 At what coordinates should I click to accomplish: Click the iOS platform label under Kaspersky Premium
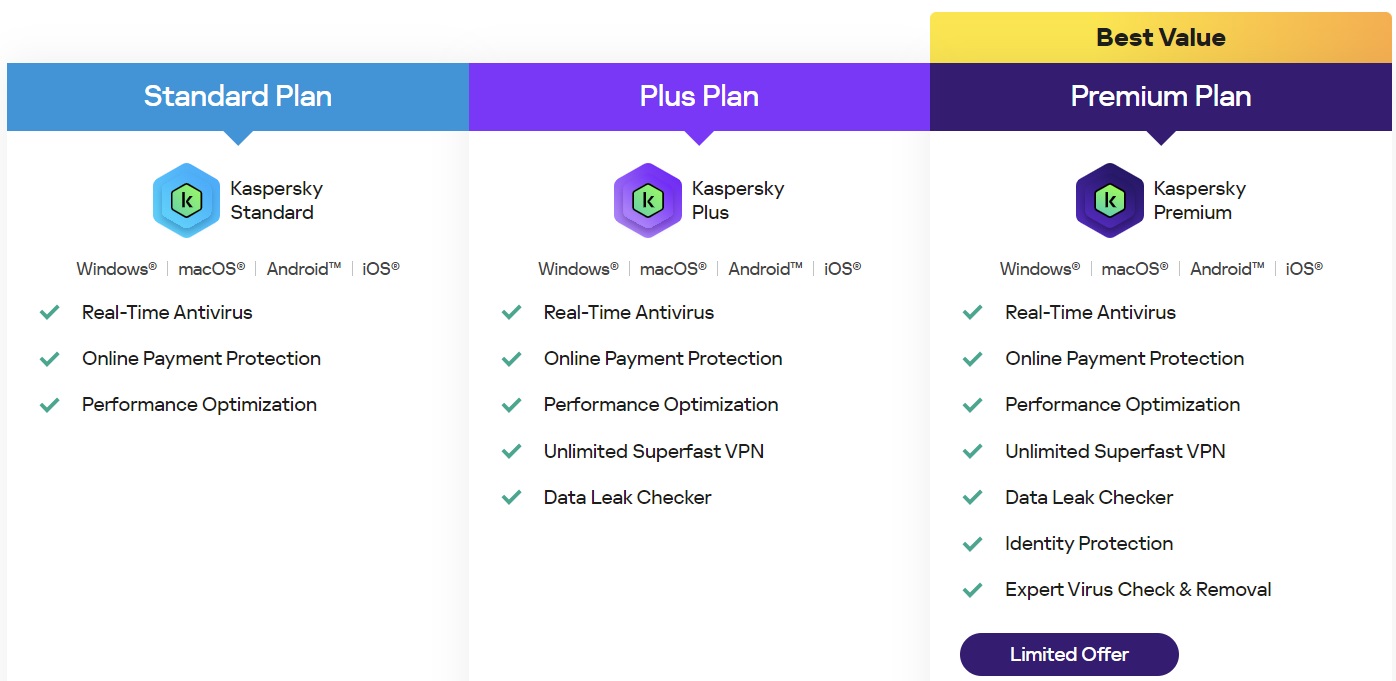coord(1304,268)
